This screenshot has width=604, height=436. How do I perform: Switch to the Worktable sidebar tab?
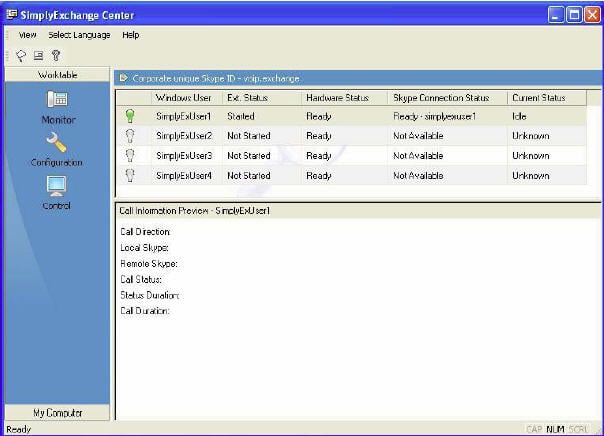pos(56,75)
